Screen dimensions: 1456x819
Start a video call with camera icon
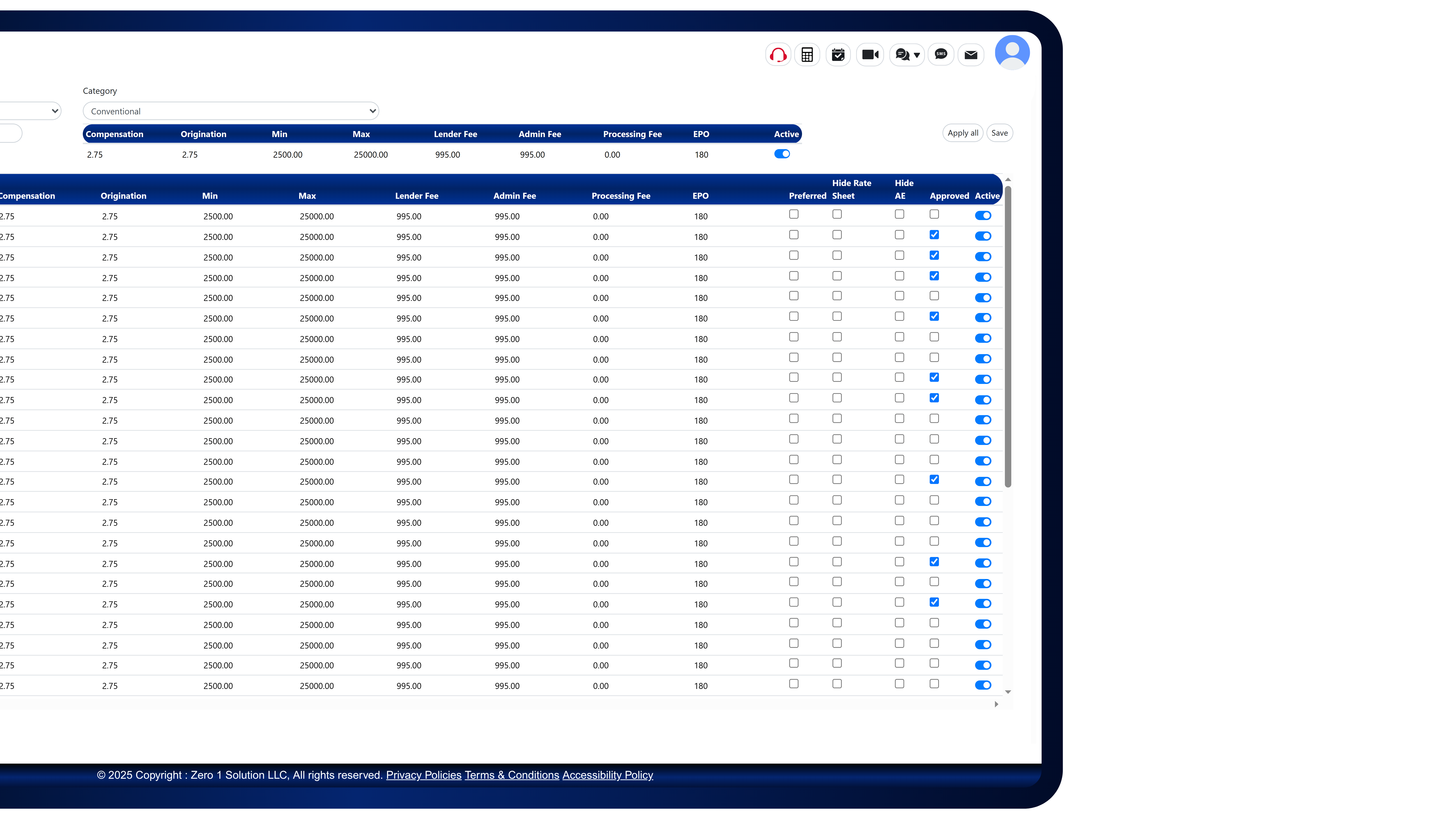(x=870, y=55)
